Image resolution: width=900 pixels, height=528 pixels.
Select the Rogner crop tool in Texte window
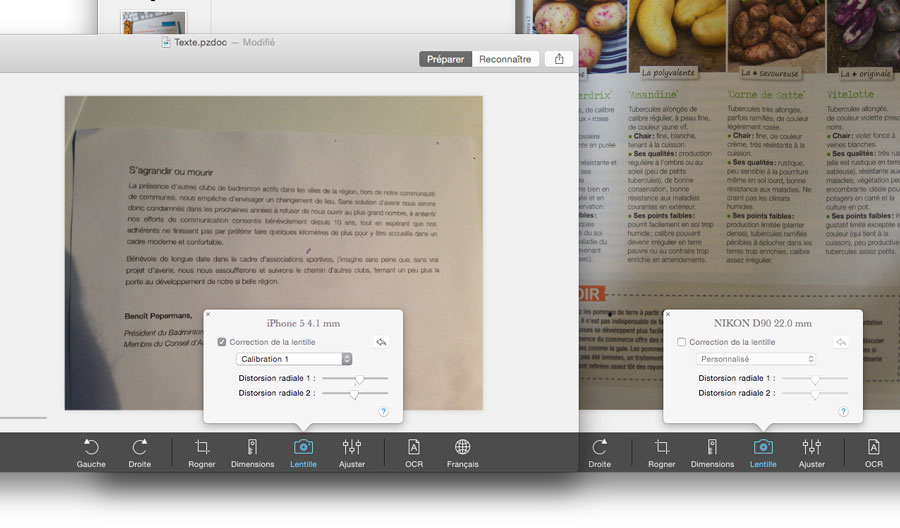pos(201,453)
